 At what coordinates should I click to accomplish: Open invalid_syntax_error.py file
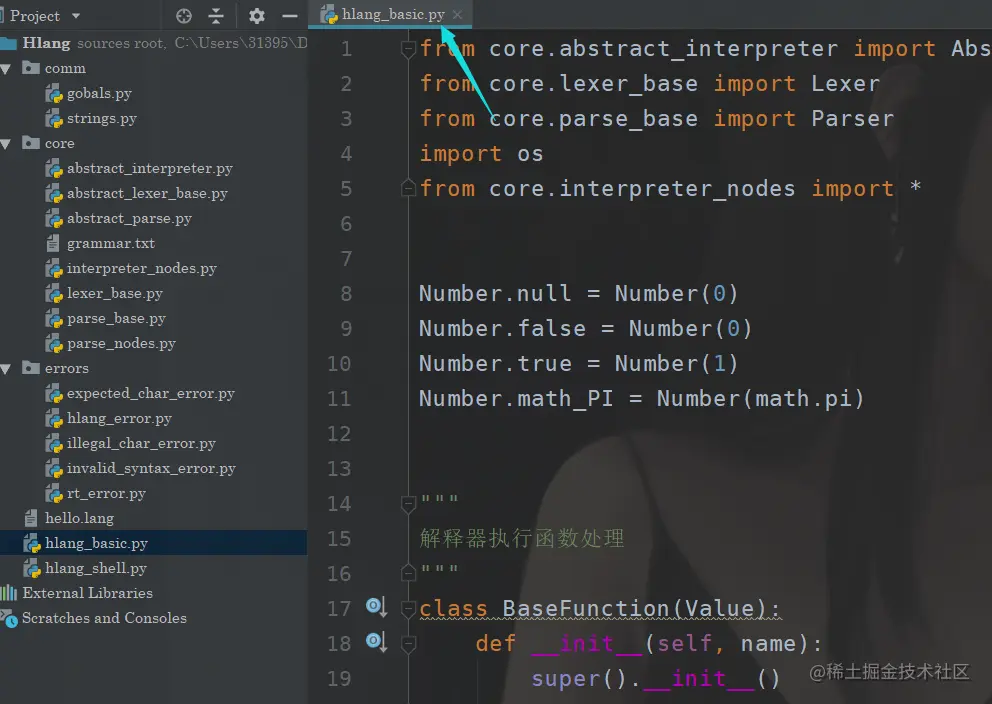click(x=151, y=468)
